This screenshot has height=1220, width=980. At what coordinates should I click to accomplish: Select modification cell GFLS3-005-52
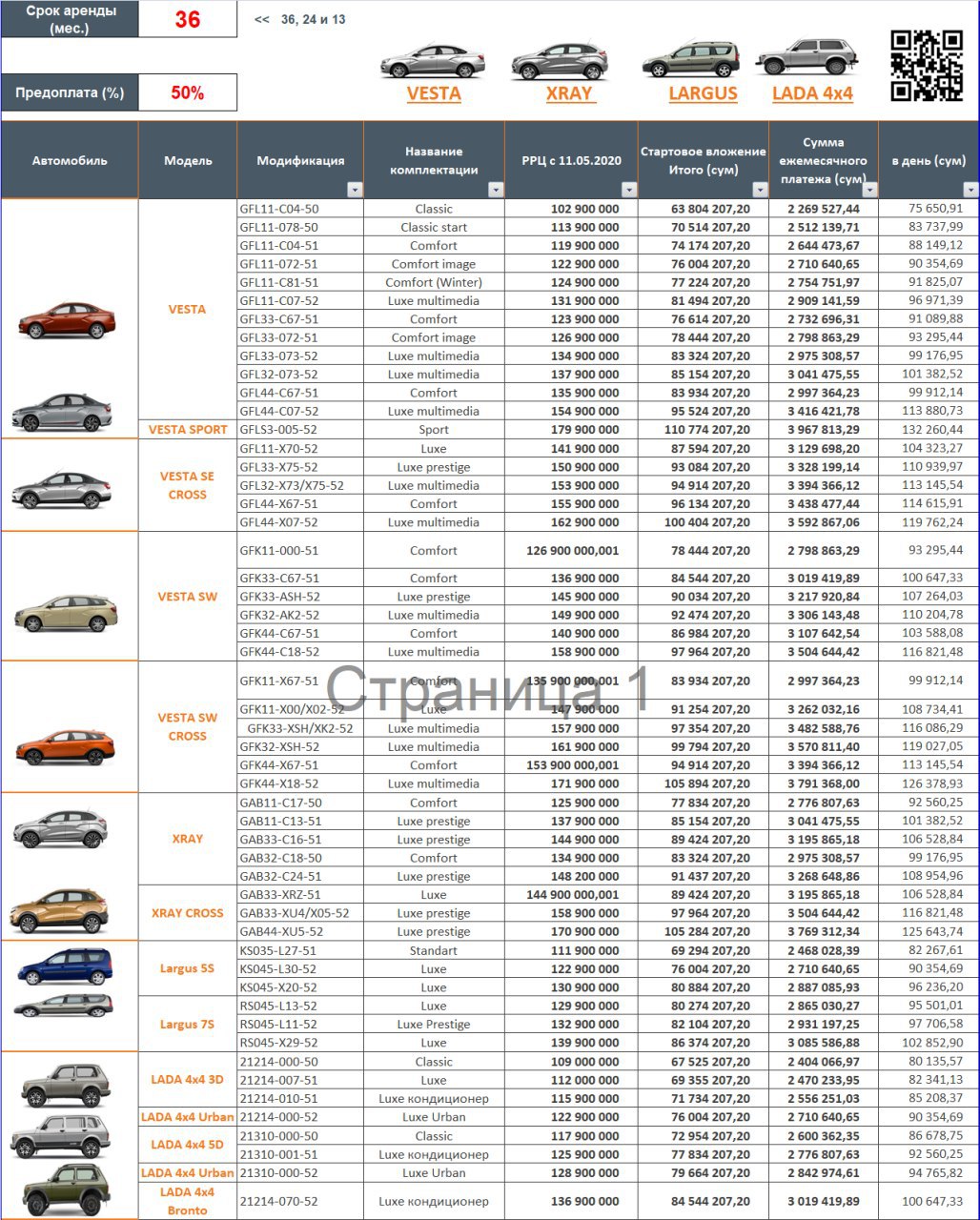(x=300, y=430)
